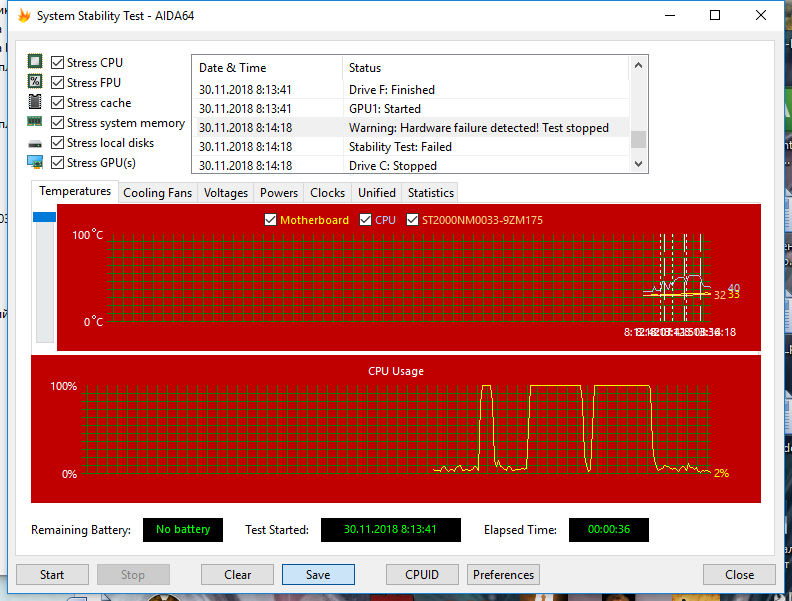The height and width of the screenshot is (601, 792).
Task: Open the Voltages tab
Action: click(x=225, y=193)
